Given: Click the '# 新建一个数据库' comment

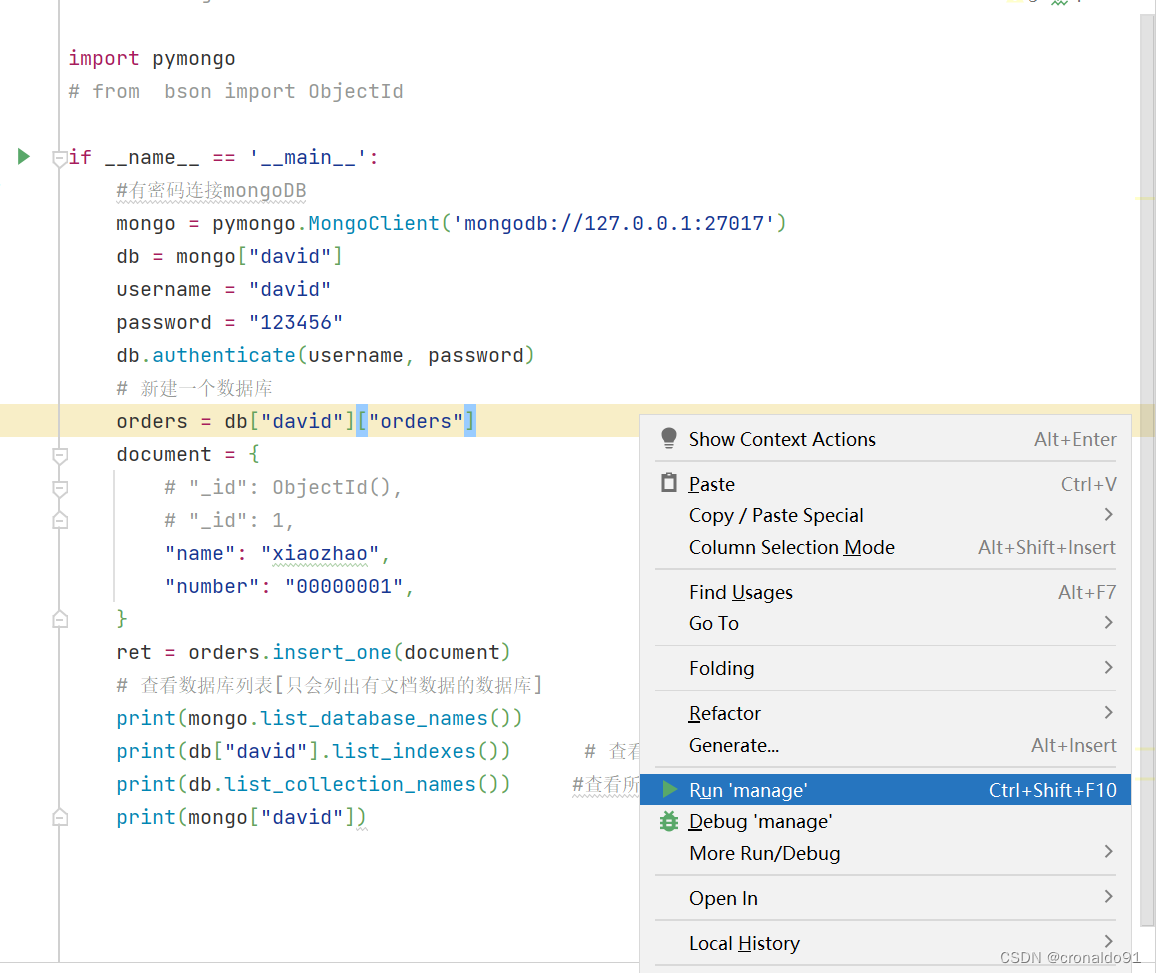Looking at the screenshot, I should tap(195, 388).
